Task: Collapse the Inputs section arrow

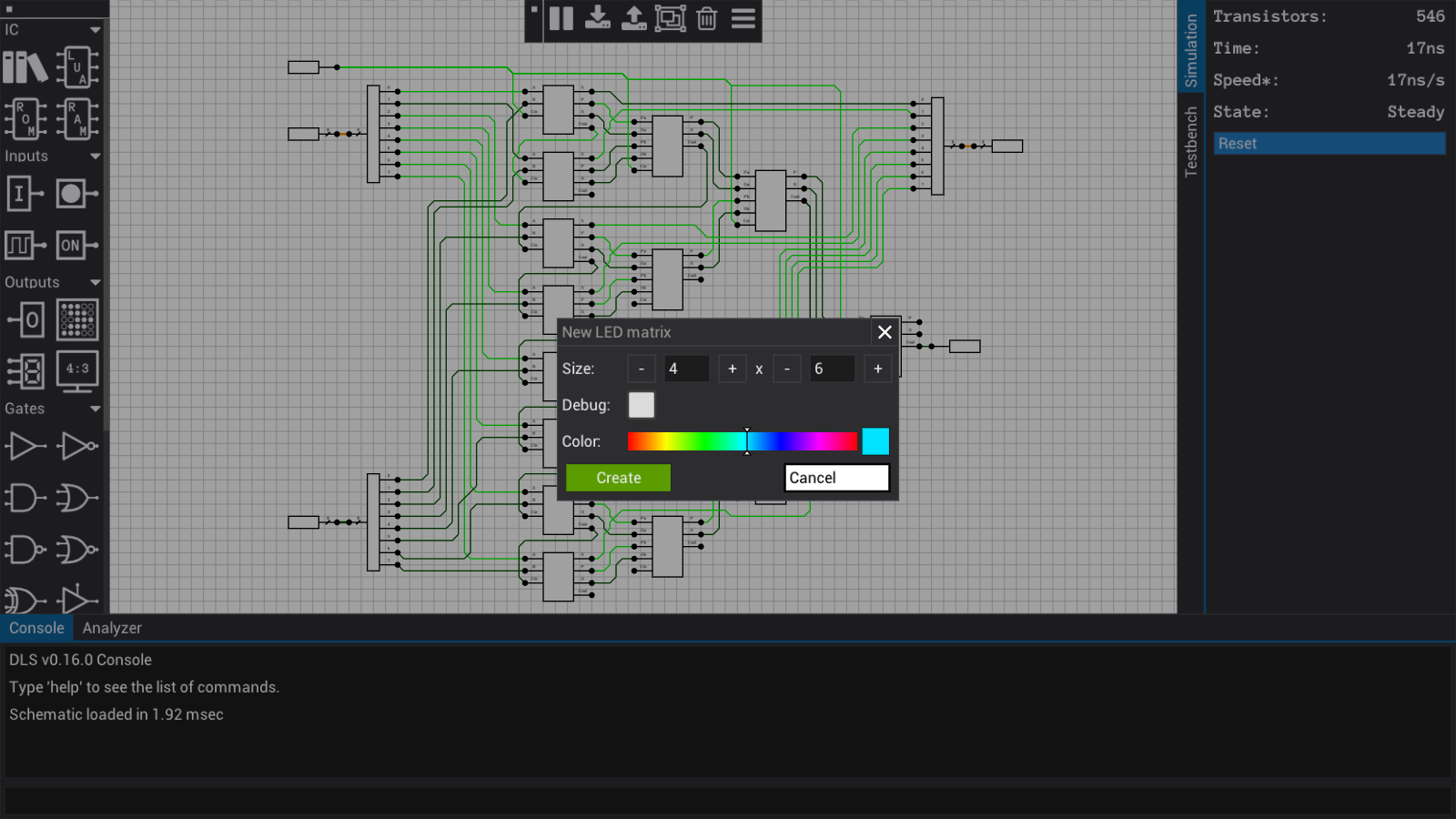Action: coord(96,157)
